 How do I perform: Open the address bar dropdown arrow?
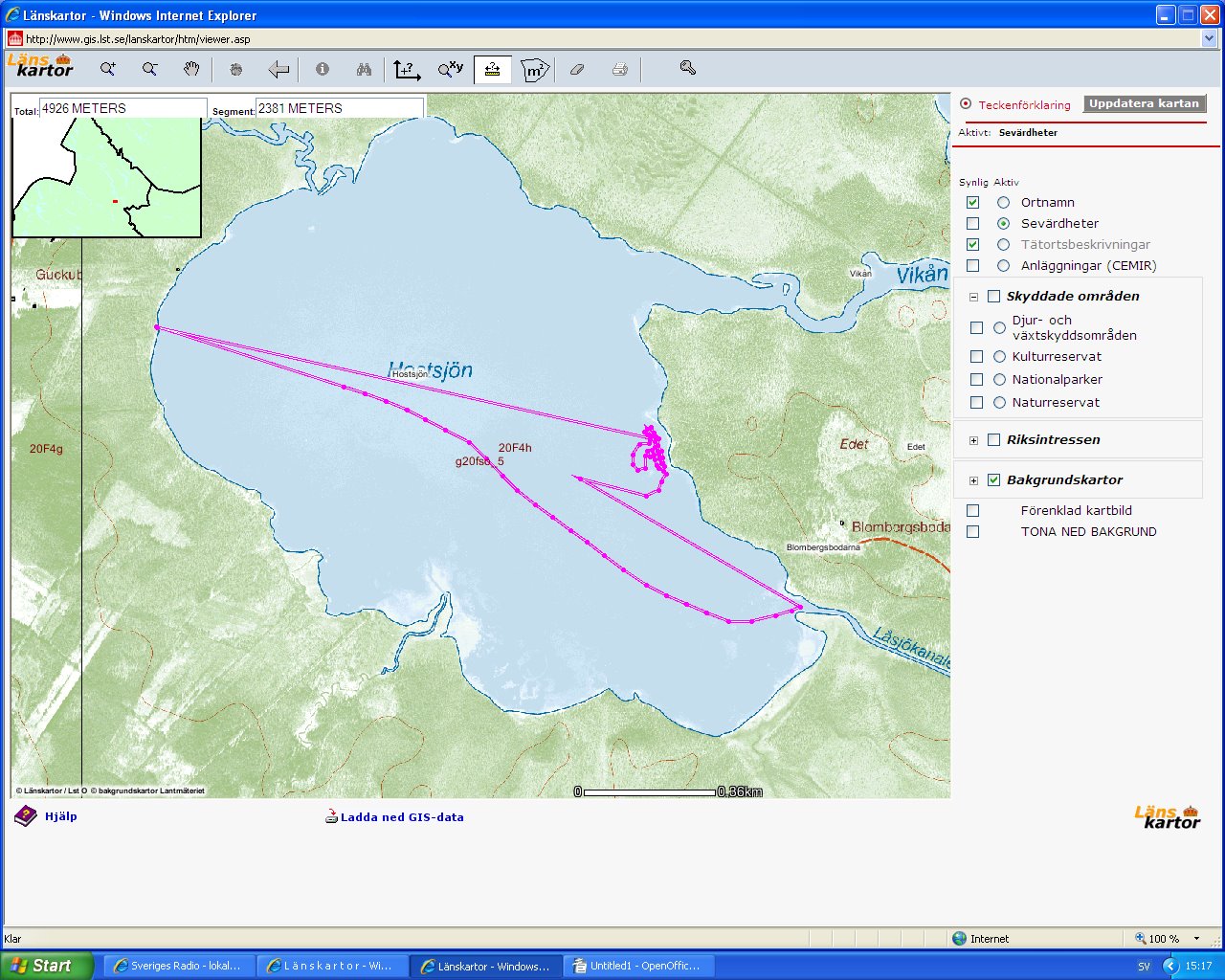pos(1209,39)
